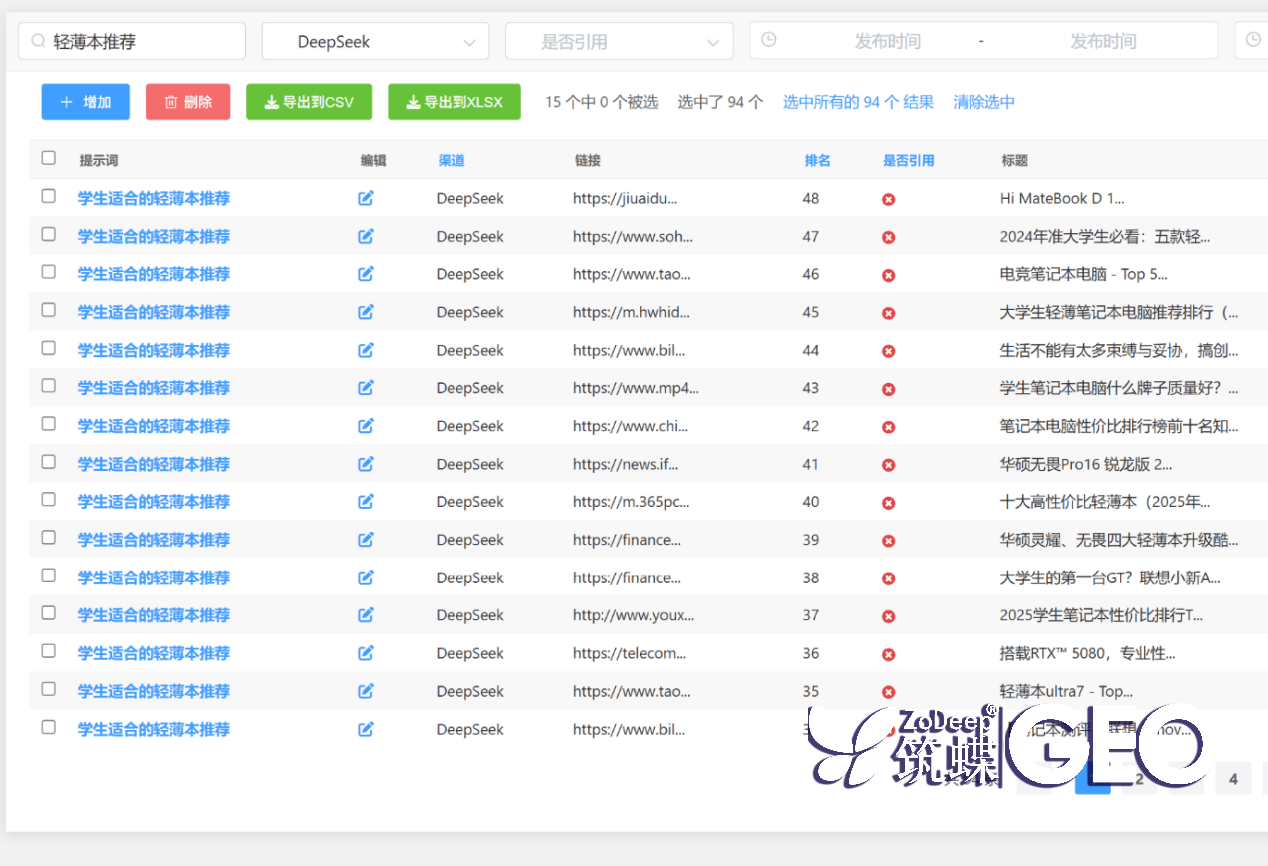The image size is (1268, 866).
Task: Click the 轻薄本推荐 search input field
Action: coord(130,40)
